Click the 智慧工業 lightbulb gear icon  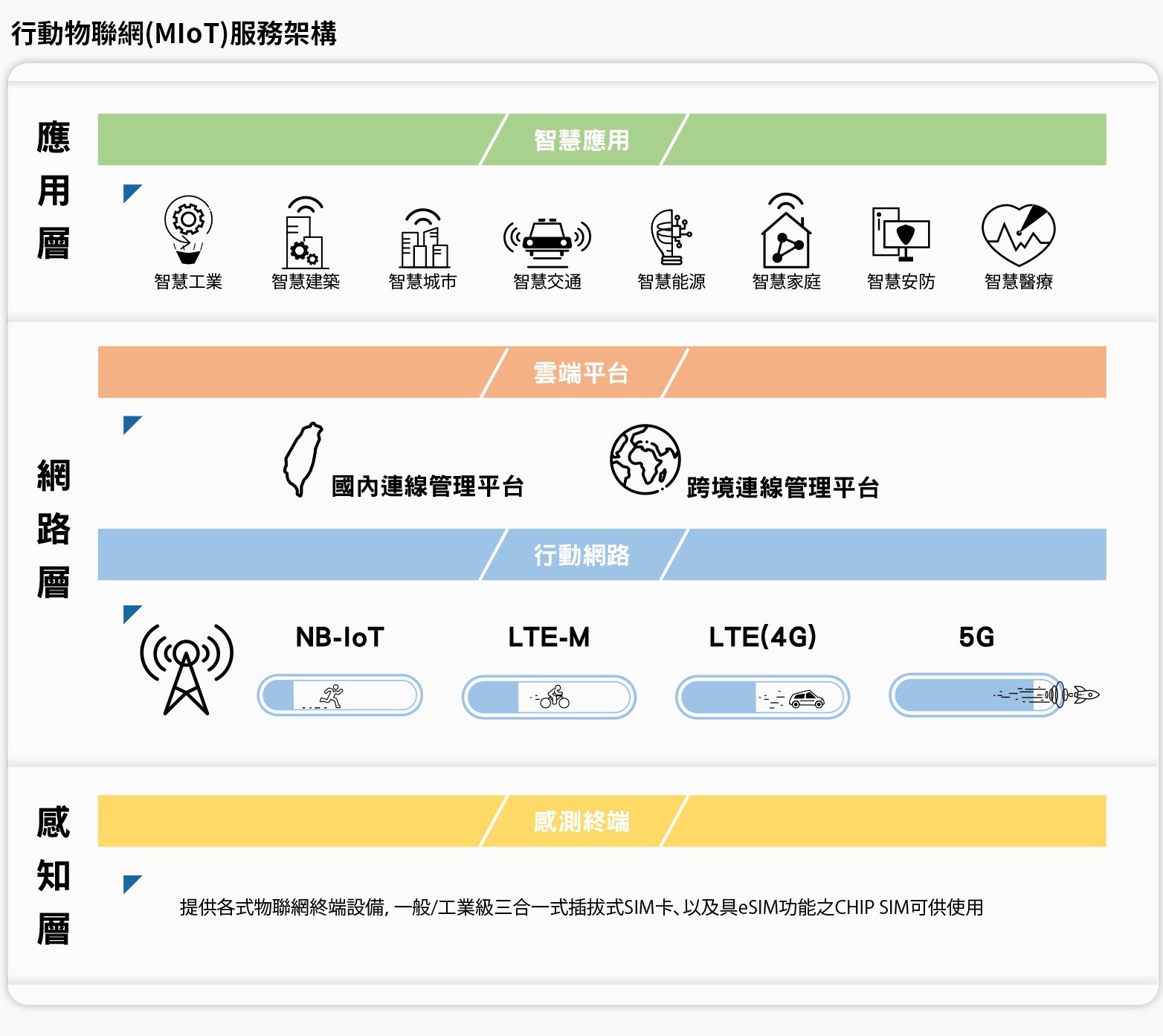tap(188, 230)
